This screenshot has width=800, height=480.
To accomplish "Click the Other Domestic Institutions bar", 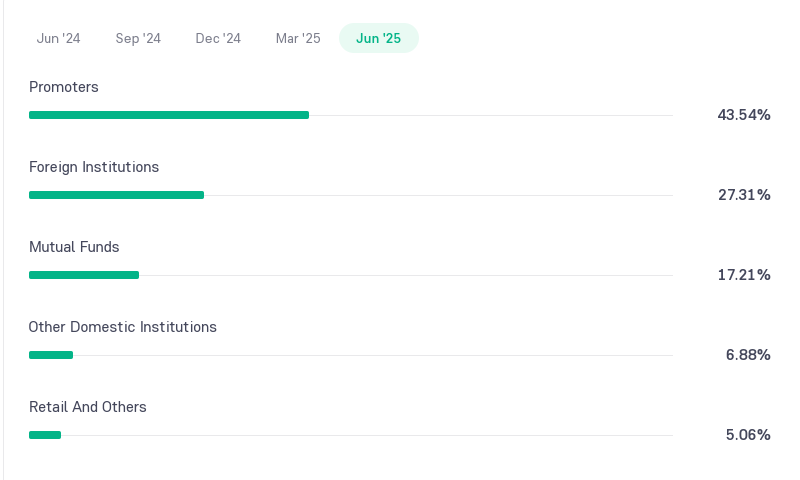I will pyautogui.click(x=51, y=355).
